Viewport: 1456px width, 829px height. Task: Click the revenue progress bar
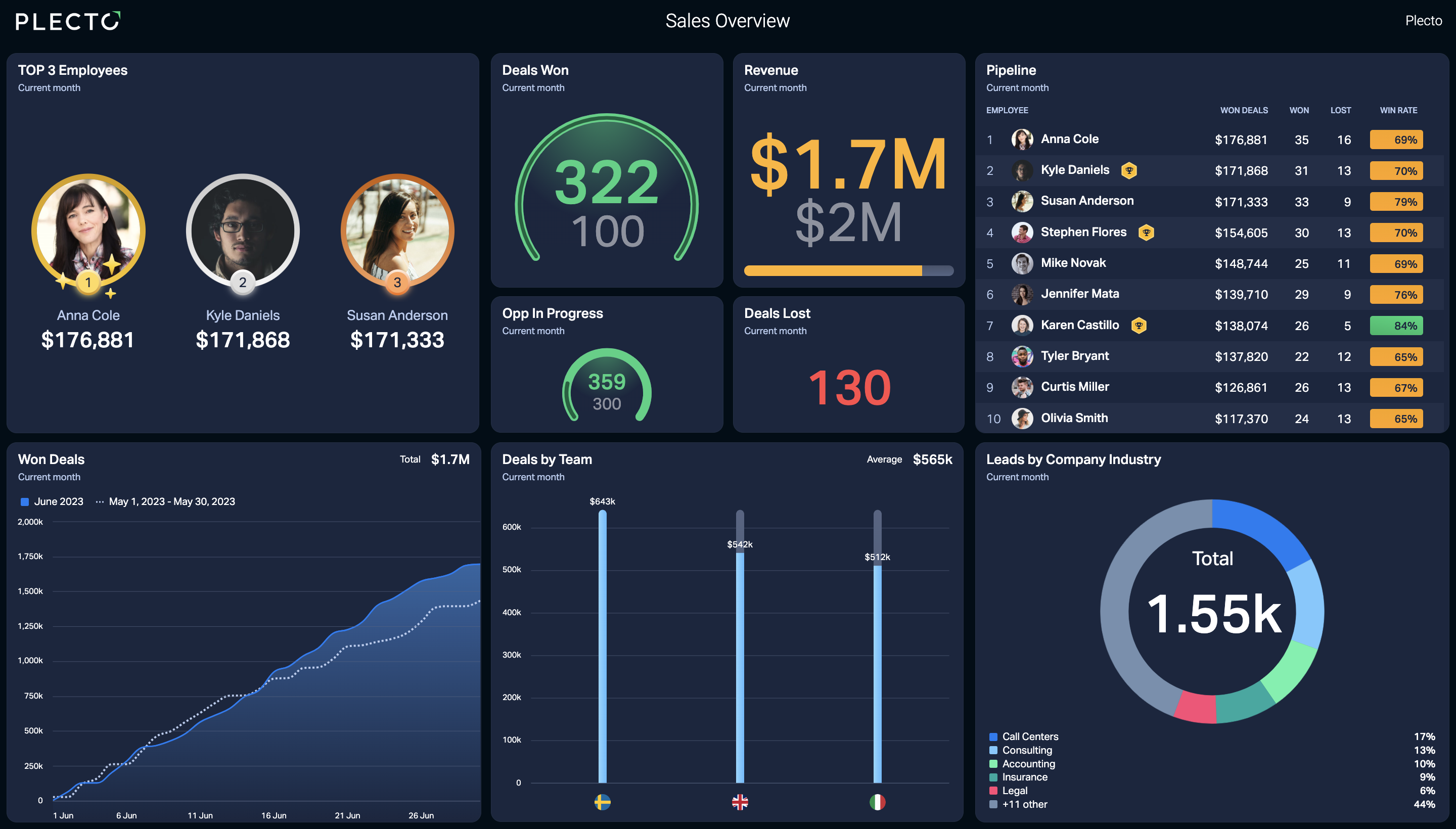tap(848, 271)
